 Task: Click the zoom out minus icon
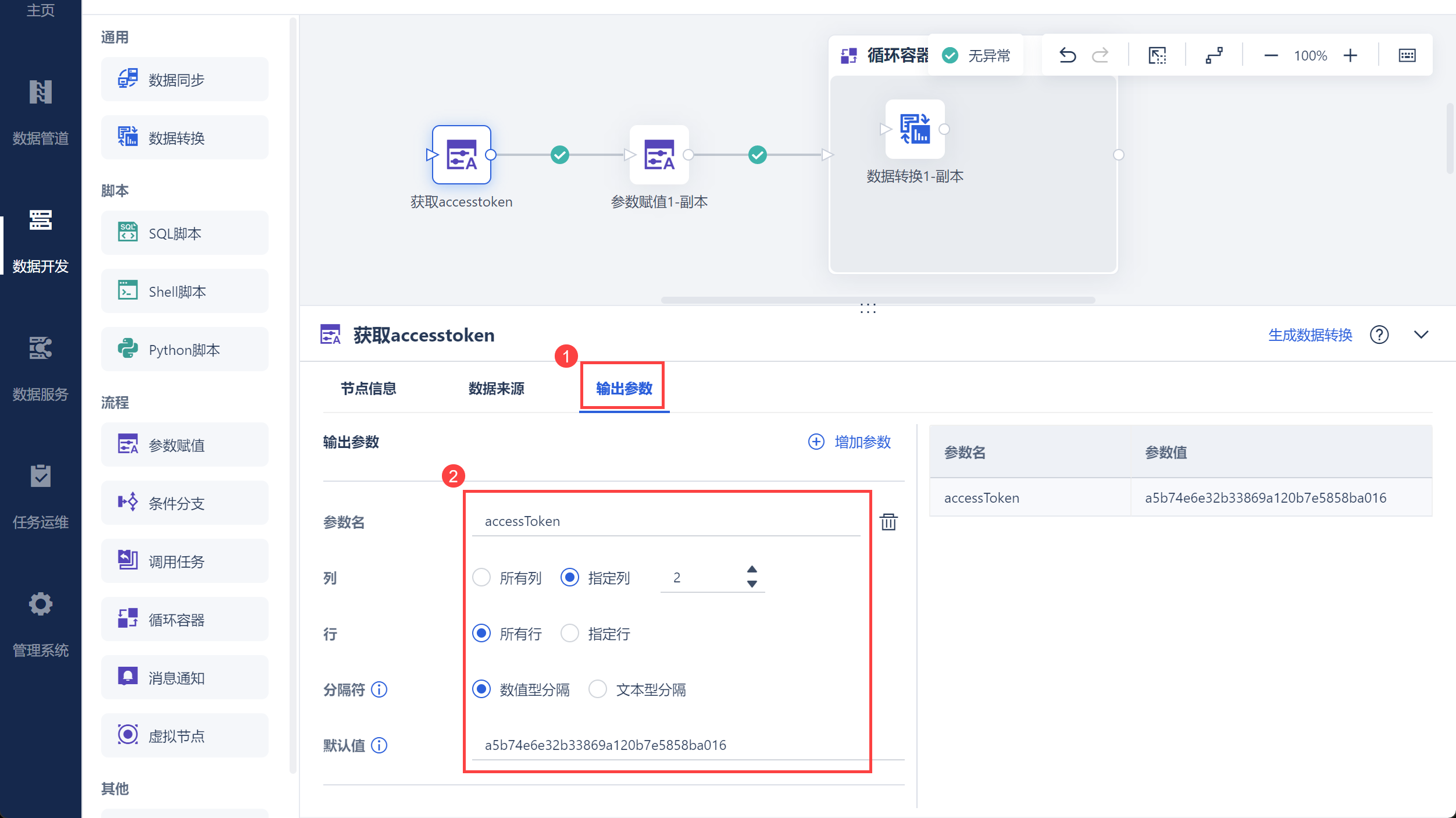click(x=1271, y=55)
